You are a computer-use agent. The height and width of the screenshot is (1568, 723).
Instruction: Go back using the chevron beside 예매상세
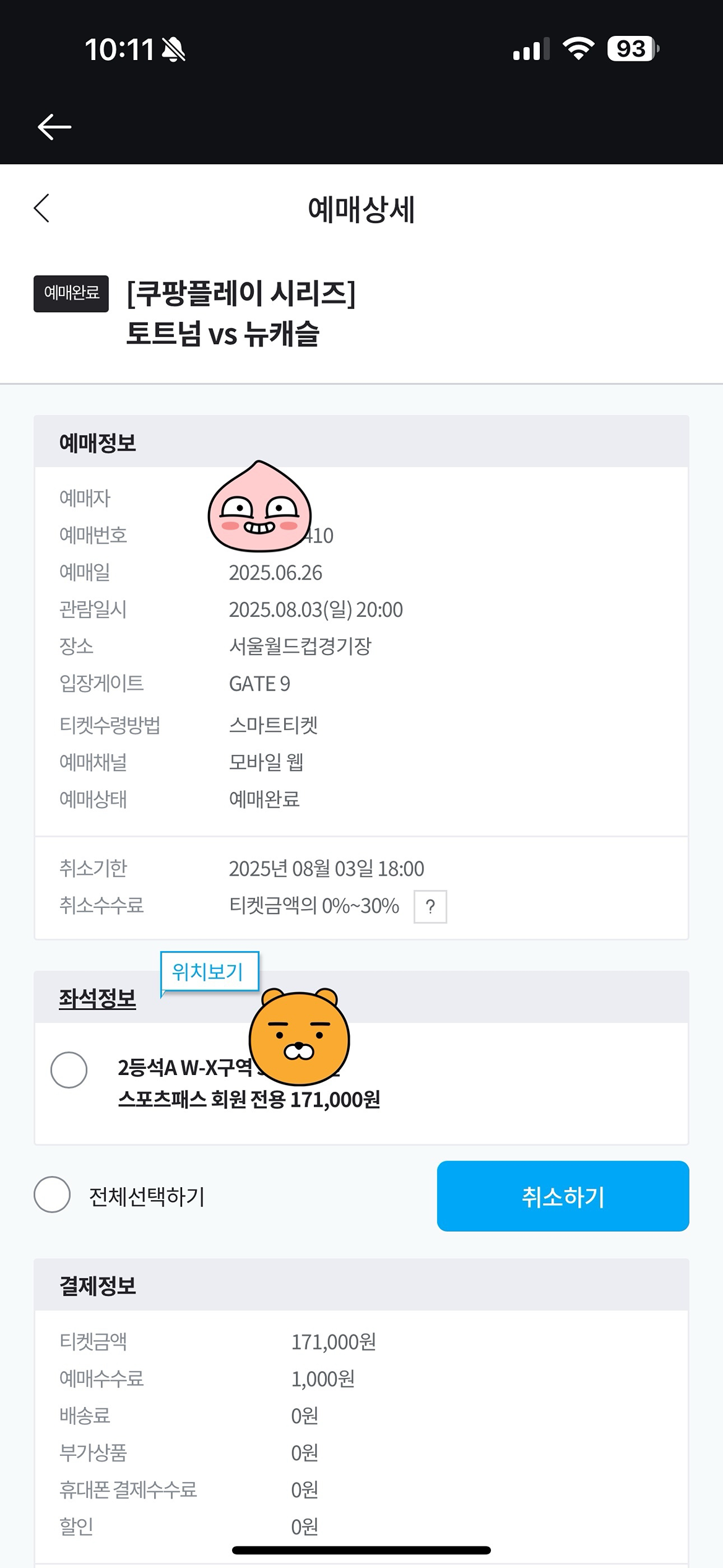[41, 208]
